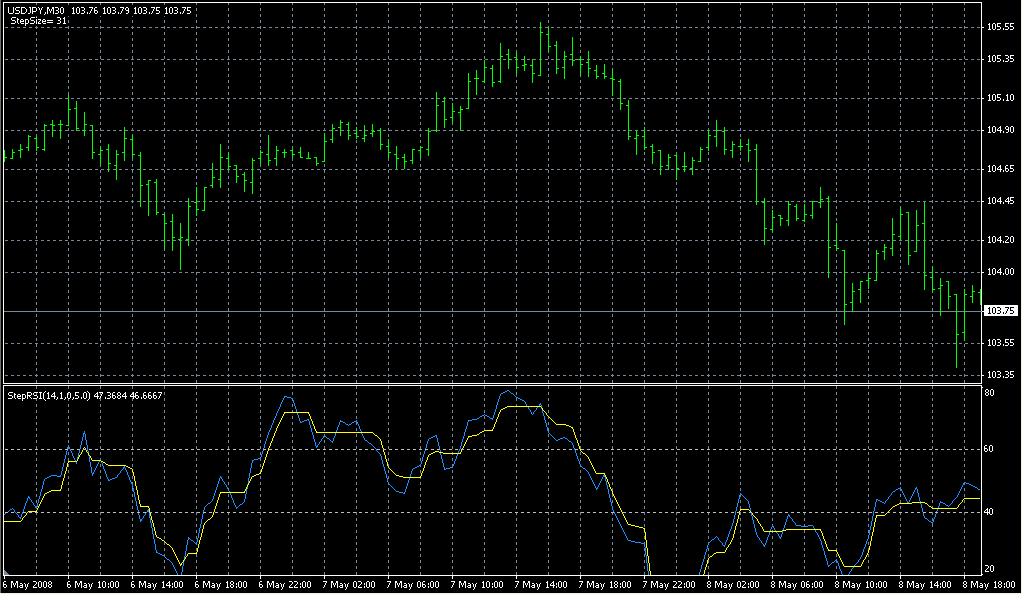Click the USDJPY,M30 symbol title text
The image size is (1024, 594).
pos(35,10)
